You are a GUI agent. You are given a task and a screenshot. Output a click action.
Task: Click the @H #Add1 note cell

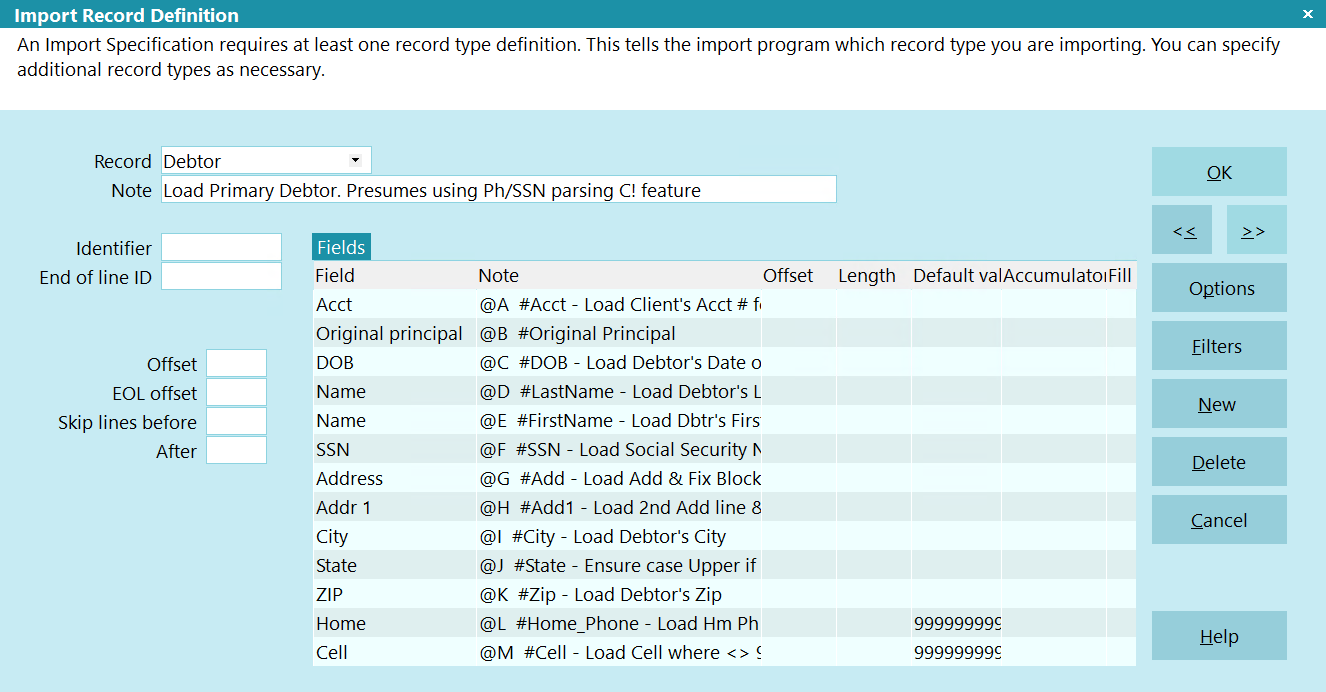[x=618, y=507]
